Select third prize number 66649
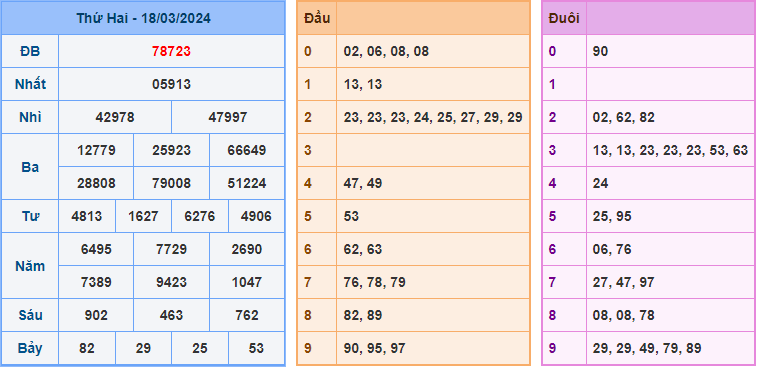 tap(247, 150)
